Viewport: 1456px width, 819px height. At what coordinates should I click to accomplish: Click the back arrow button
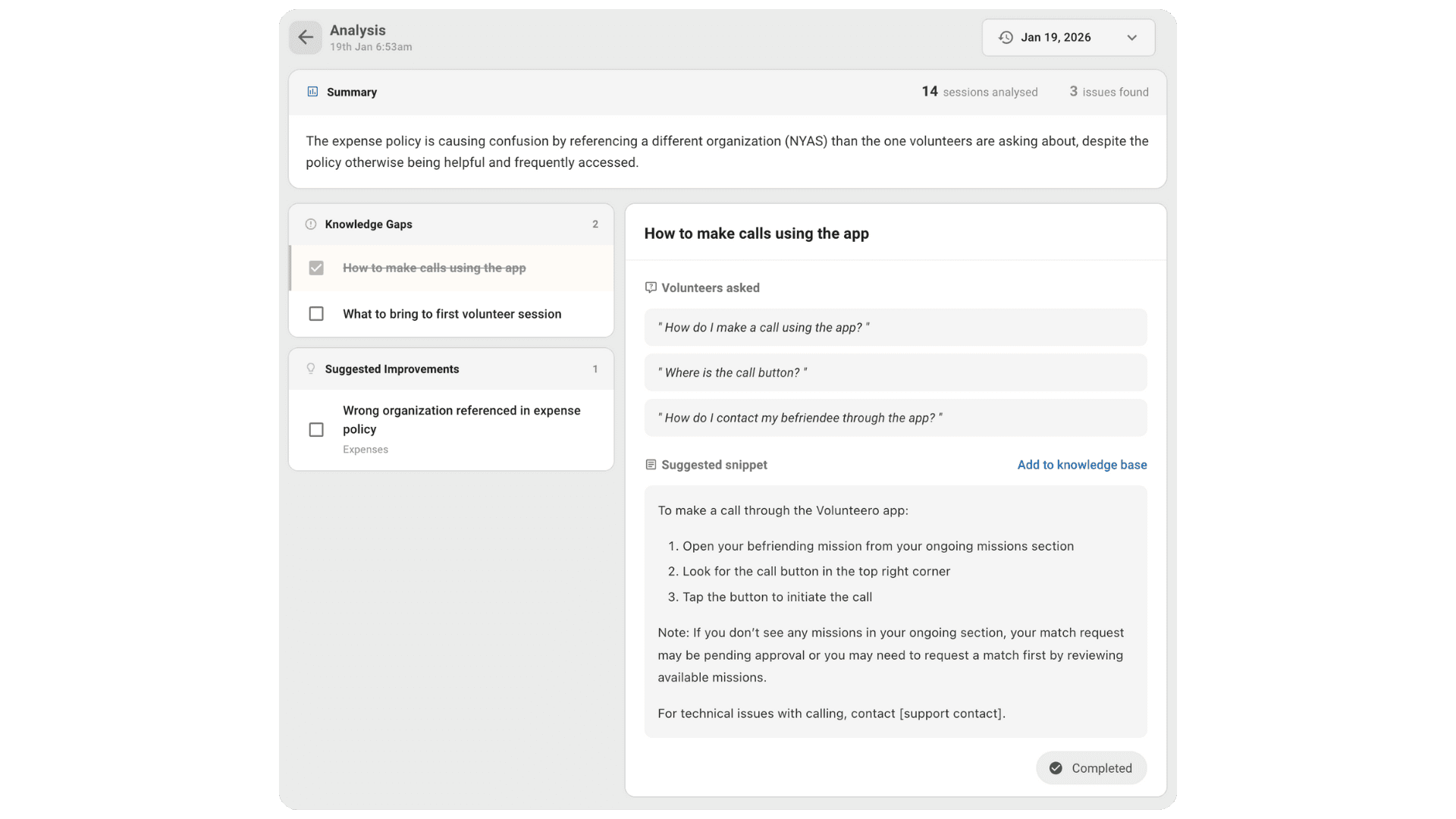[x=306, y=37]
